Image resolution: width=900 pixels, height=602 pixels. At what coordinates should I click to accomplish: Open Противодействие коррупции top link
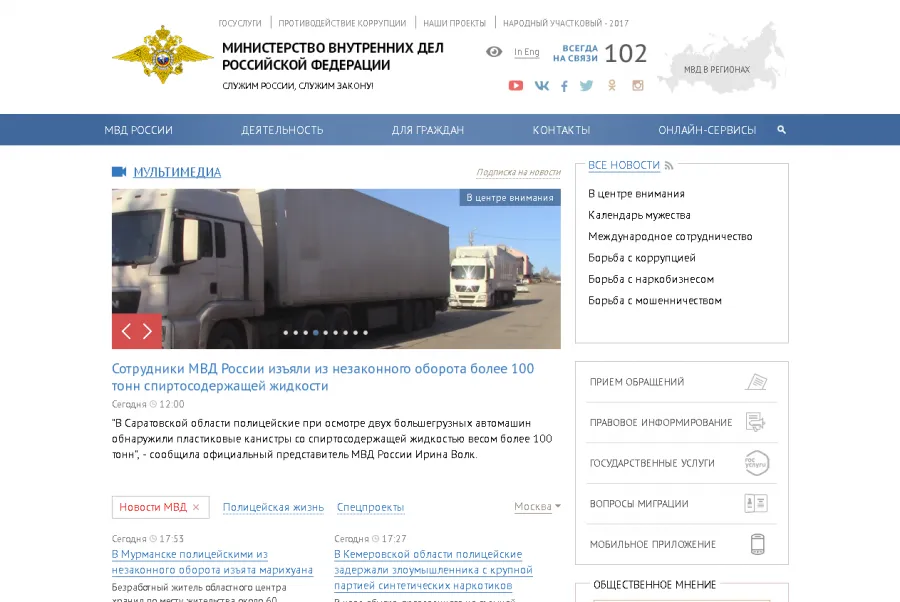[x=342, y=24]
